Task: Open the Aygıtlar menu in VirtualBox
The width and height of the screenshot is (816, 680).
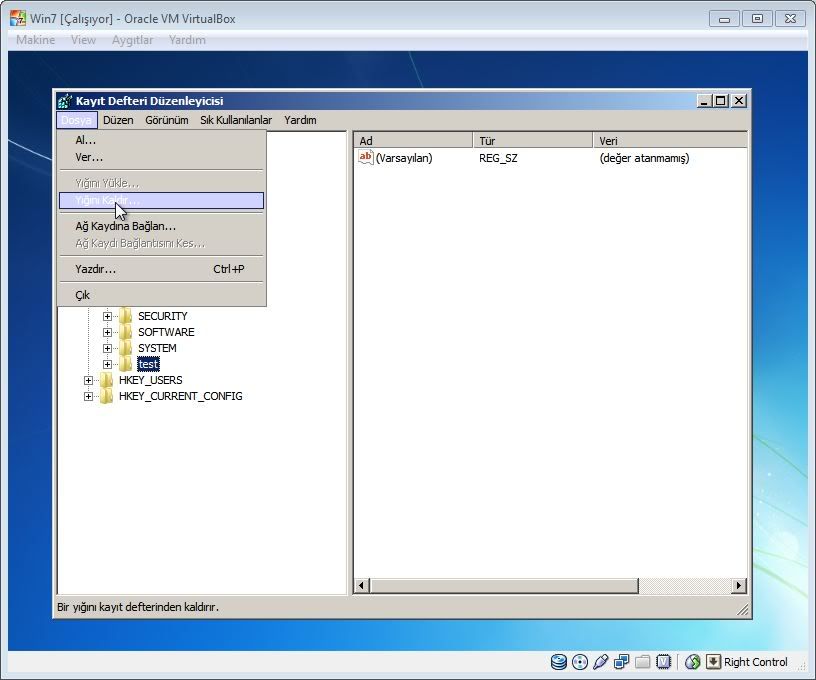Action: (131, 40)
